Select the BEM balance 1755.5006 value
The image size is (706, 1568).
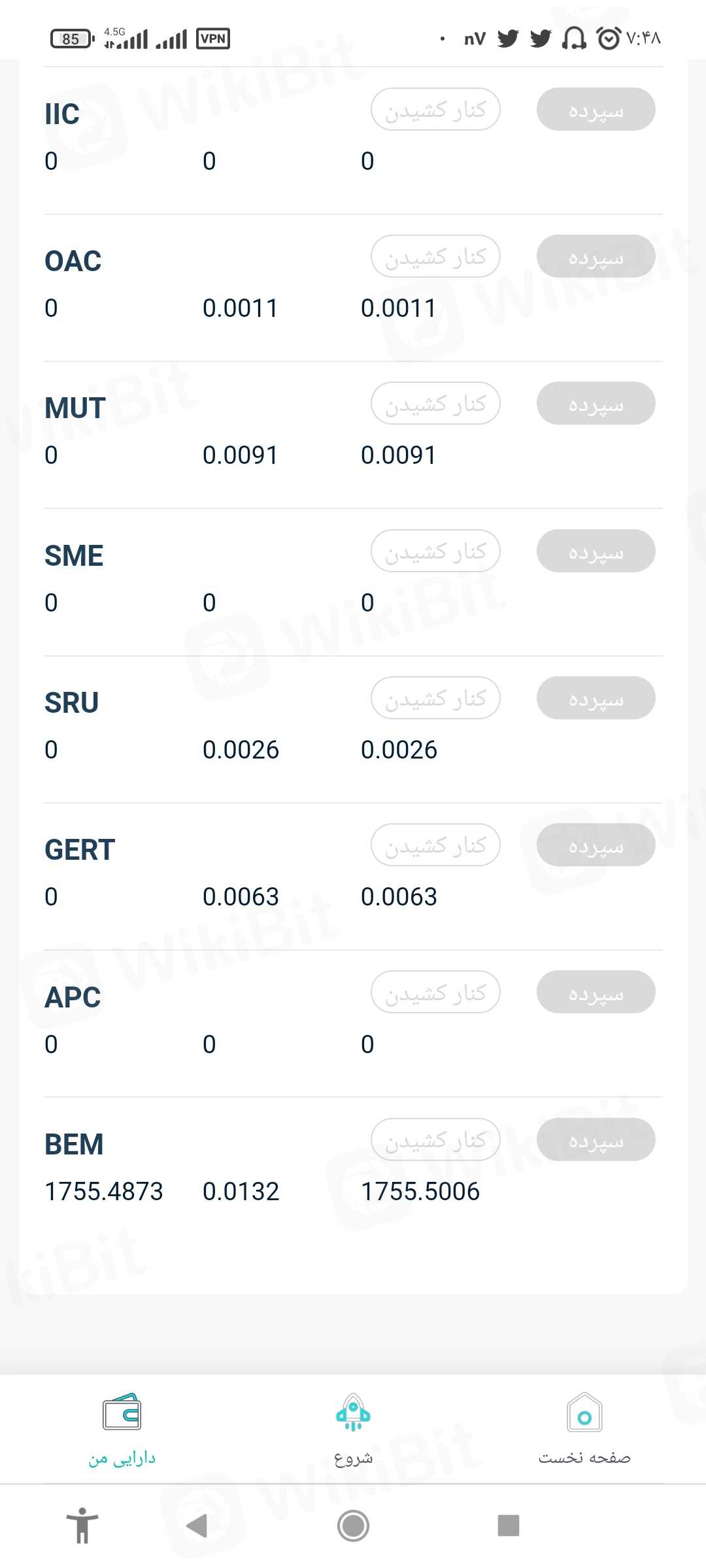(x=420, y=1192)
